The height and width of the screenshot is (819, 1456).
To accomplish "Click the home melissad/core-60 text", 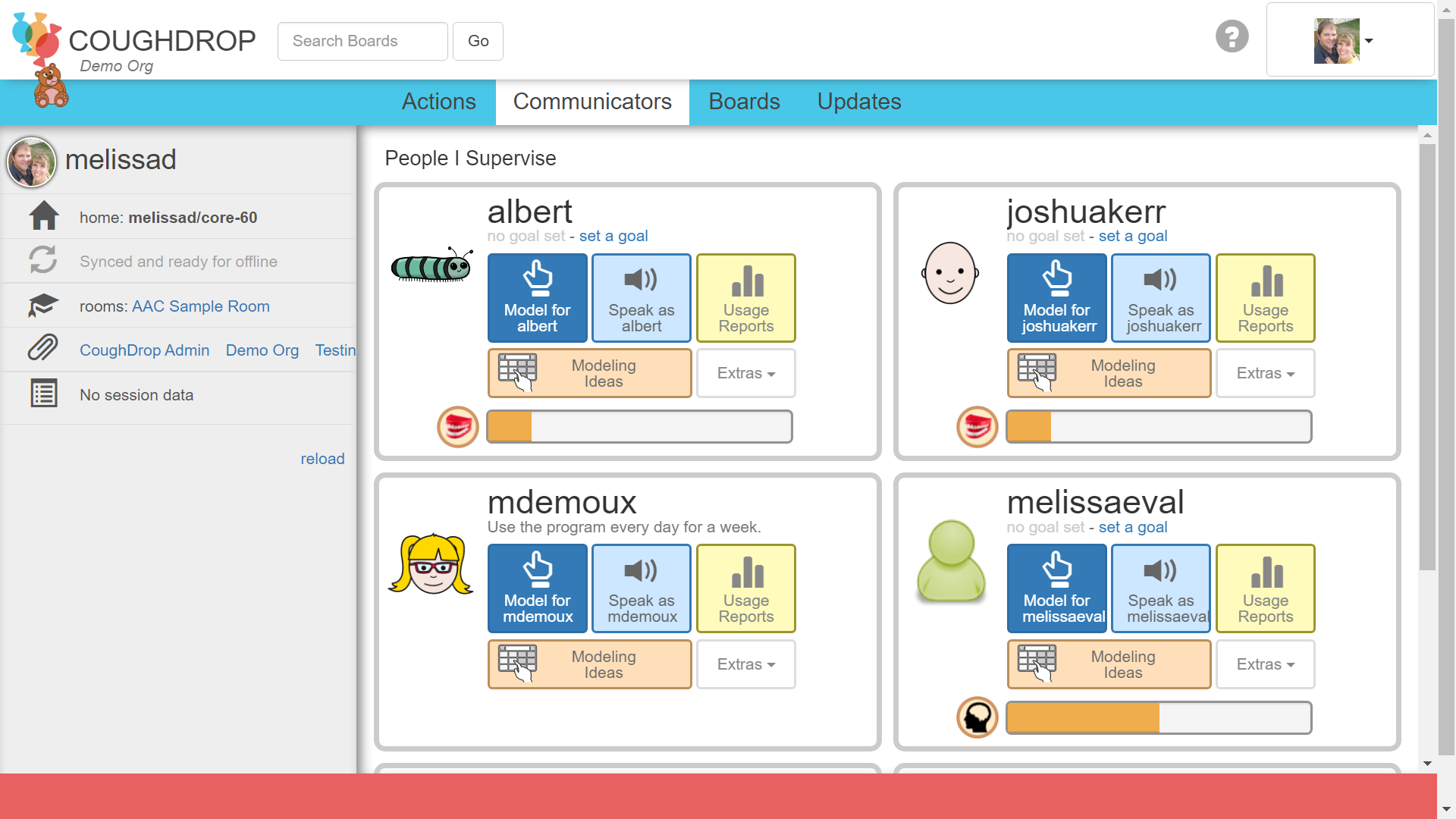I will 168,218.
